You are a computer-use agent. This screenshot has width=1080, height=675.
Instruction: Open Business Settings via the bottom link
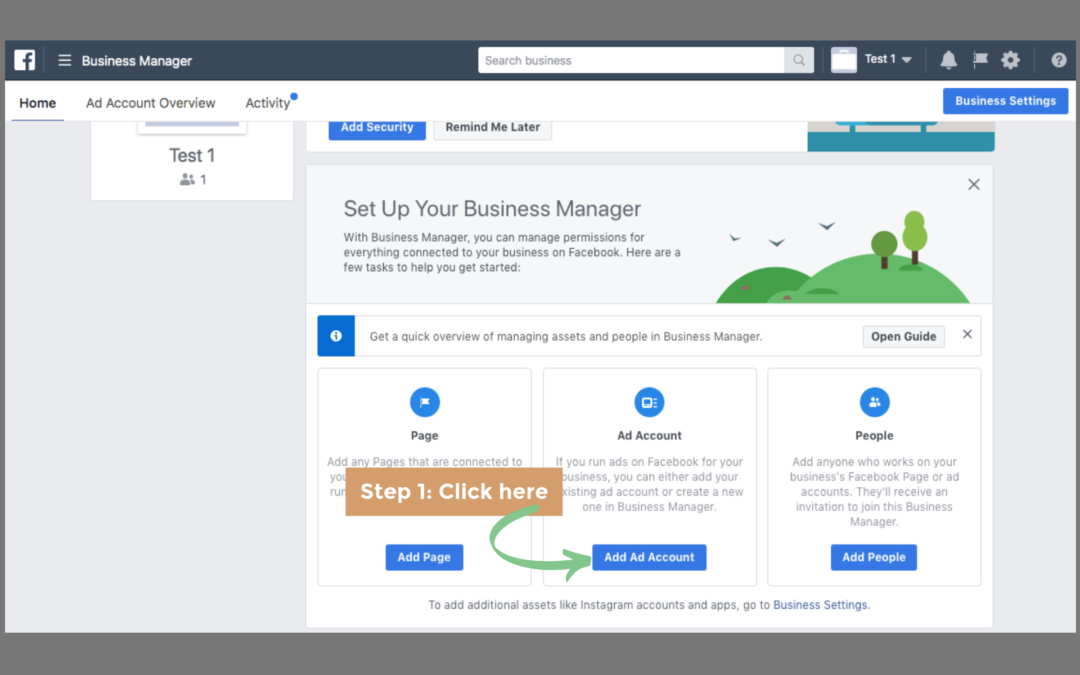(820, 605)
